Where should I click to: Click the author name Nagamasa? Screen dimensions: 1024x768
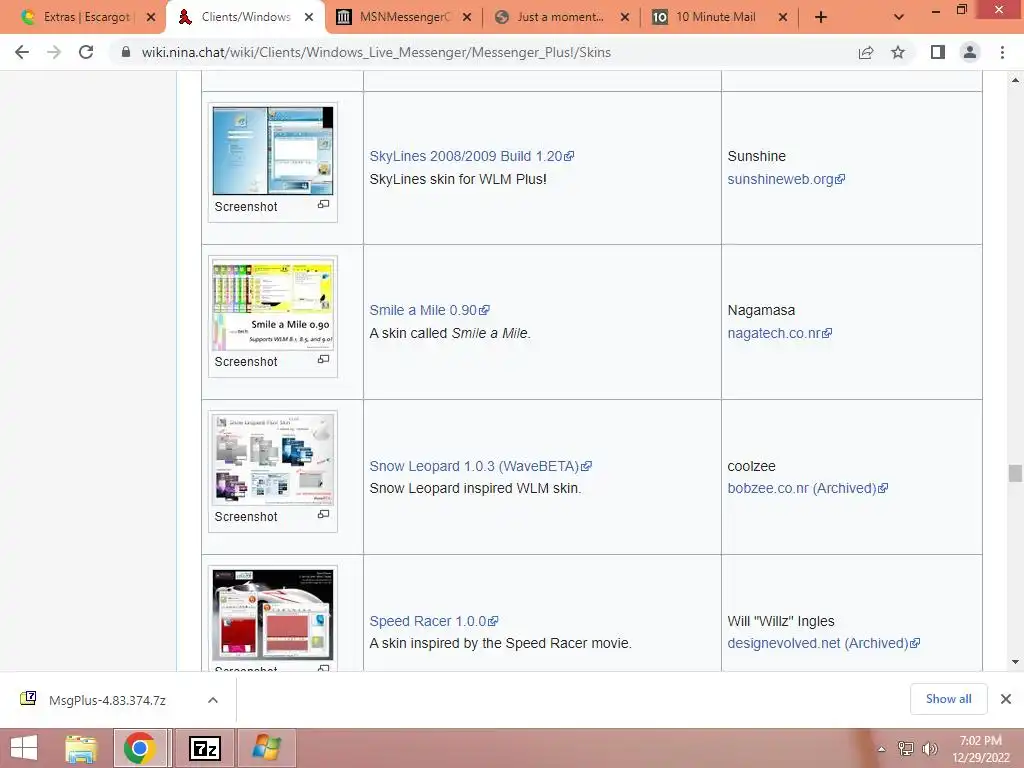pyautogui.click(x=761, y=310)
